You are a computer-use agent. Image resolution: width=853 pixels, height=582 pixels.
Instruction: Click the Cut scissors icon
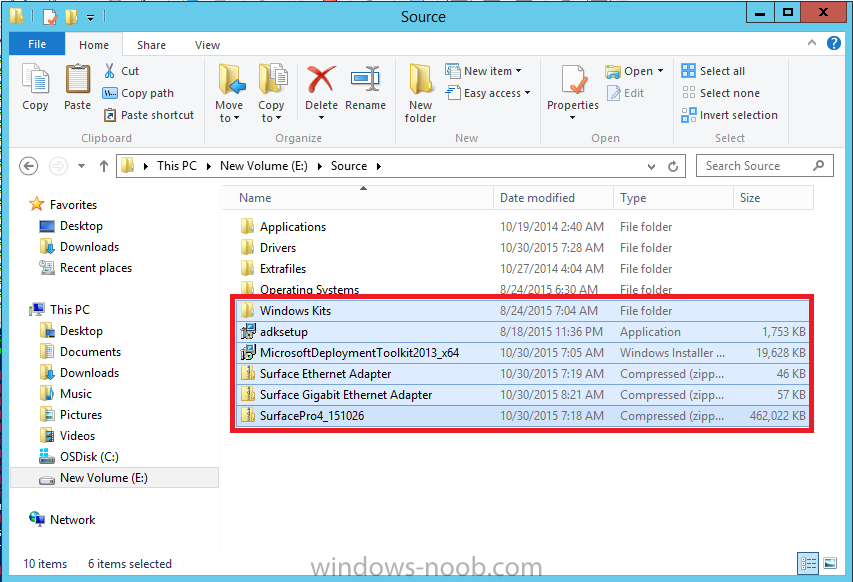click(109, 71)
